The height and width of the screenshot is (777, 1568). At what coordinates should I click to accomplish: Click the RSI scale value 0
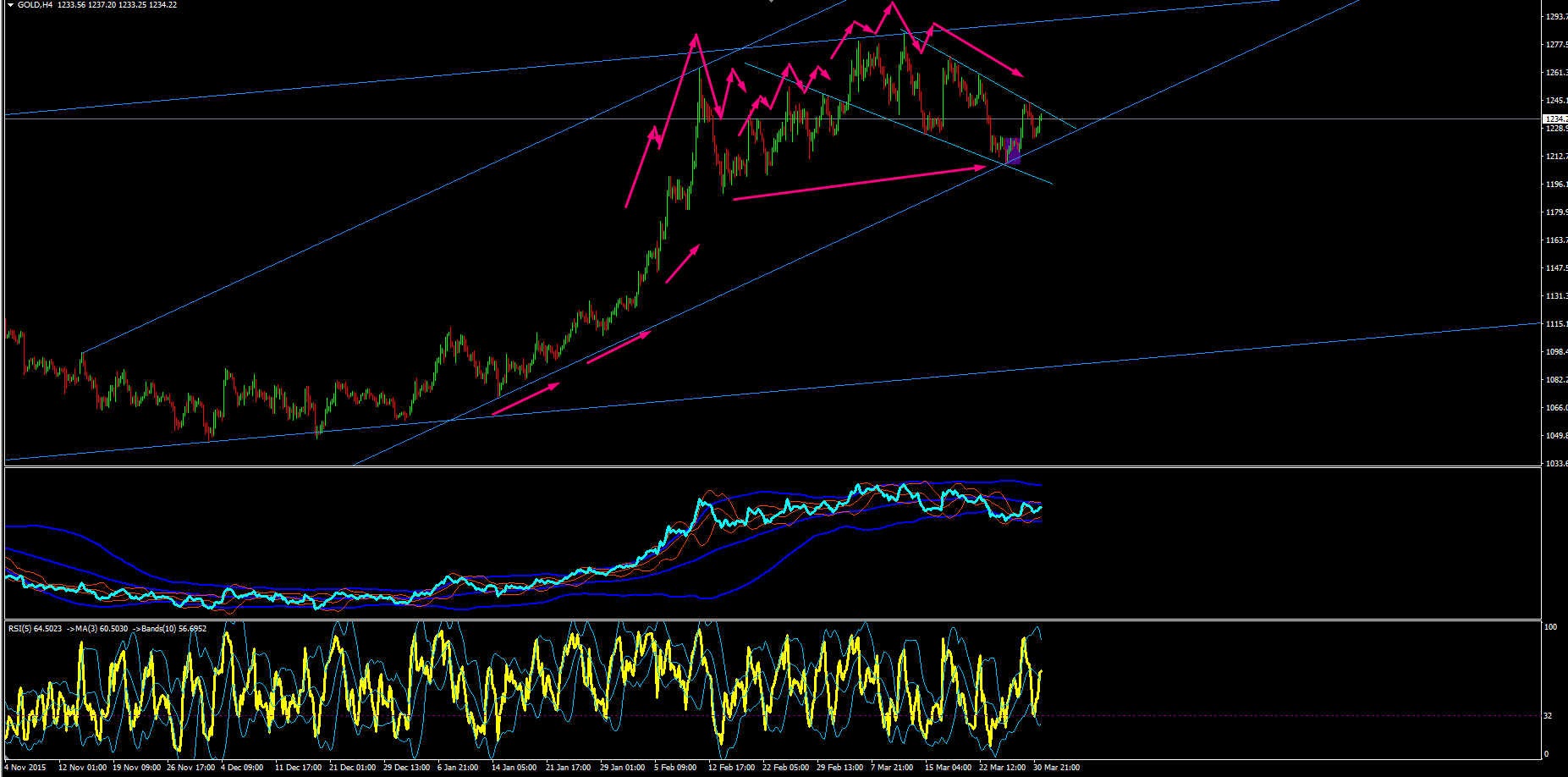click(1547, 754)
